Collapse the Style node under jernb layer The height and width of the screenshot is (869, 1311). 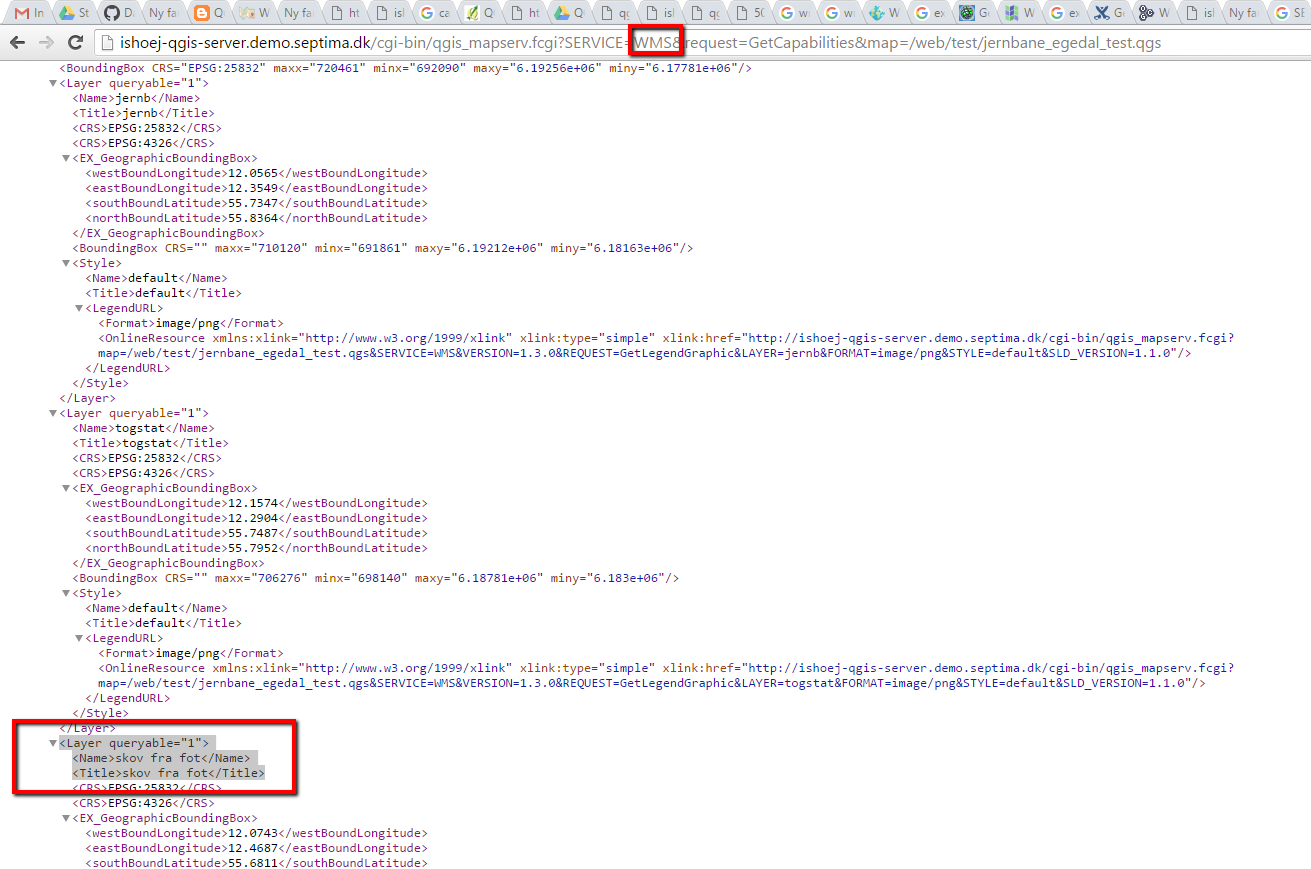coord(65,263)
